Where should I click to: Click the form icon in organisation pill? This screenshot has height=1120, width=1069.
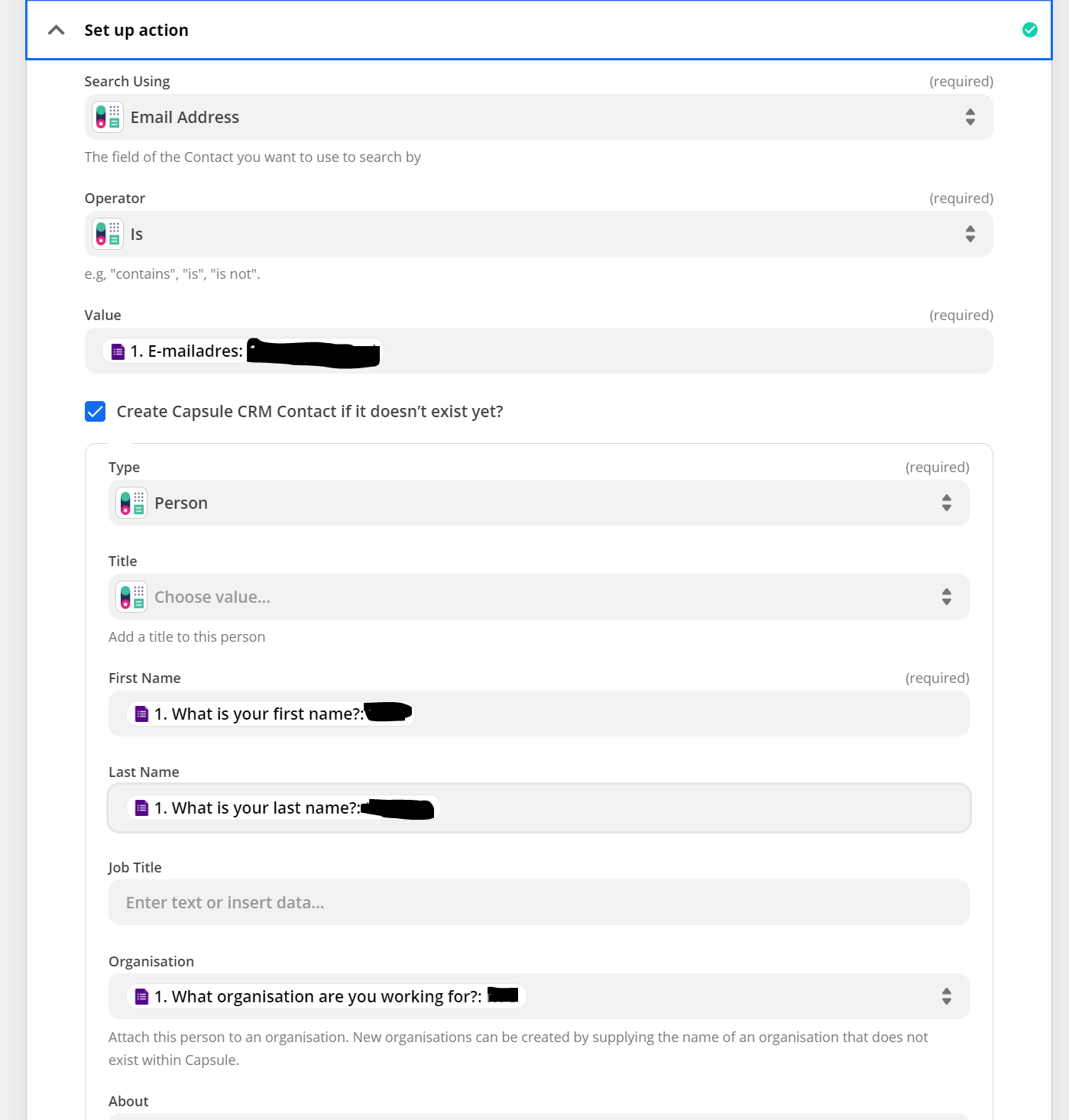coord(141,997)
